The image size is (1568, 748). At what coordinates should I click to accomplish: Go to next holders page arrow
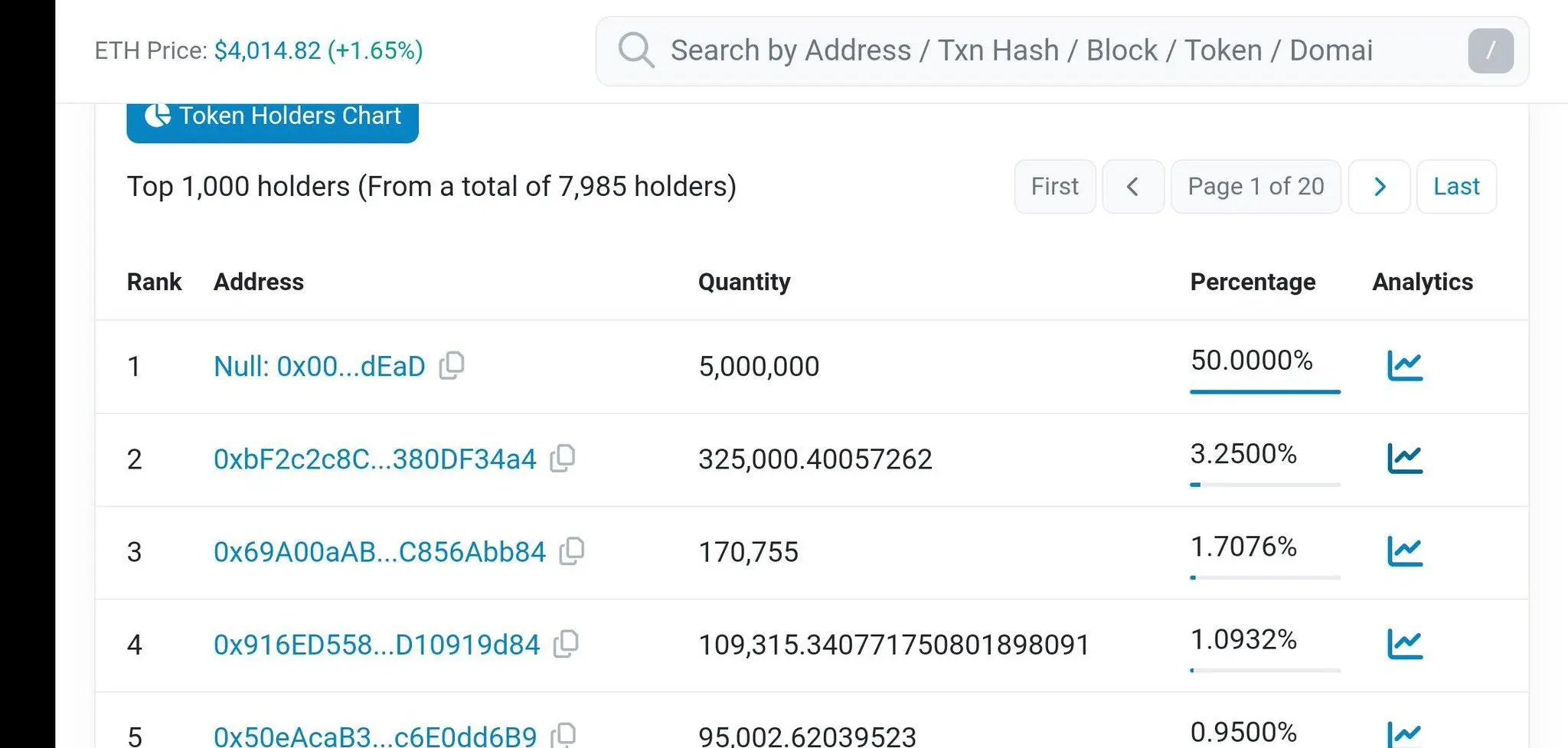click(x=1379, y=186)
